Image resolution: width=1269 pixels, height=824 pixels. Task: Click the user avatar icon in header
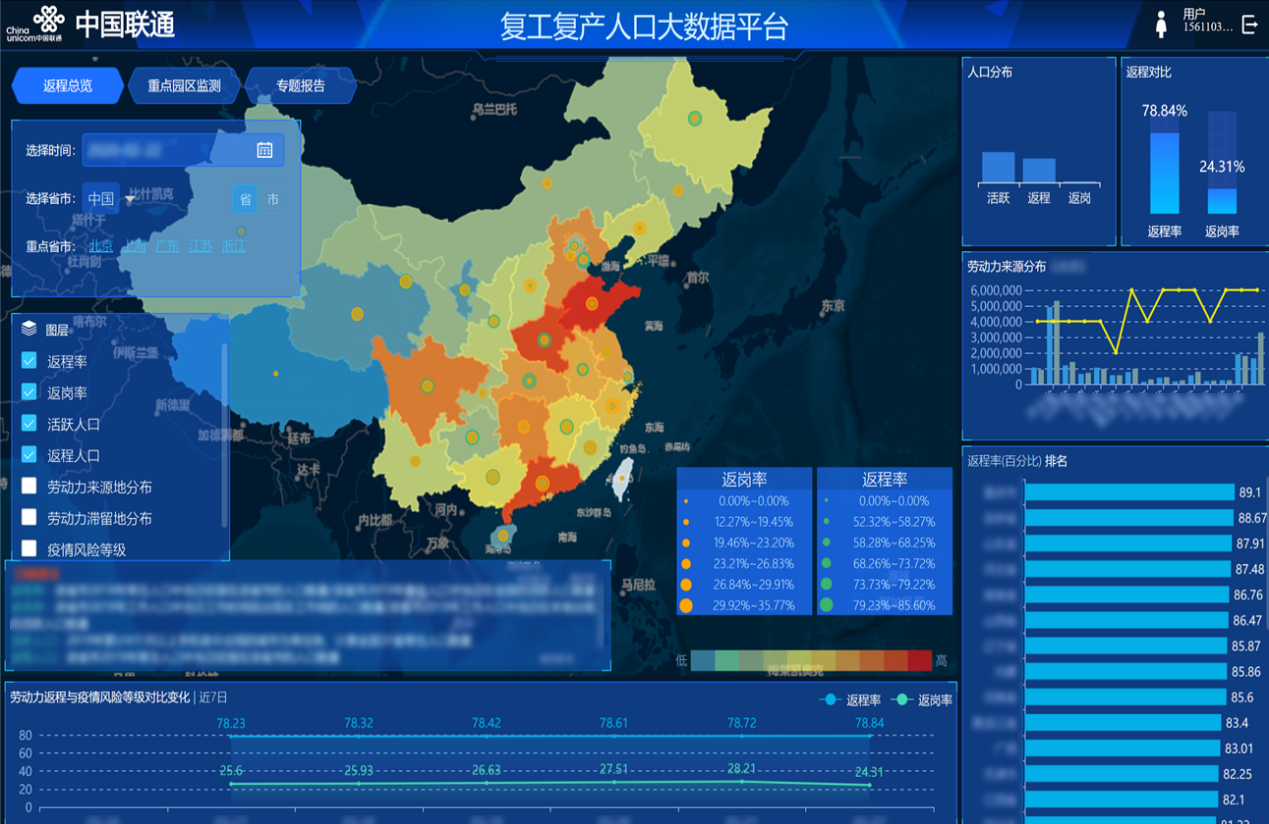click(x=1161, y=25)
